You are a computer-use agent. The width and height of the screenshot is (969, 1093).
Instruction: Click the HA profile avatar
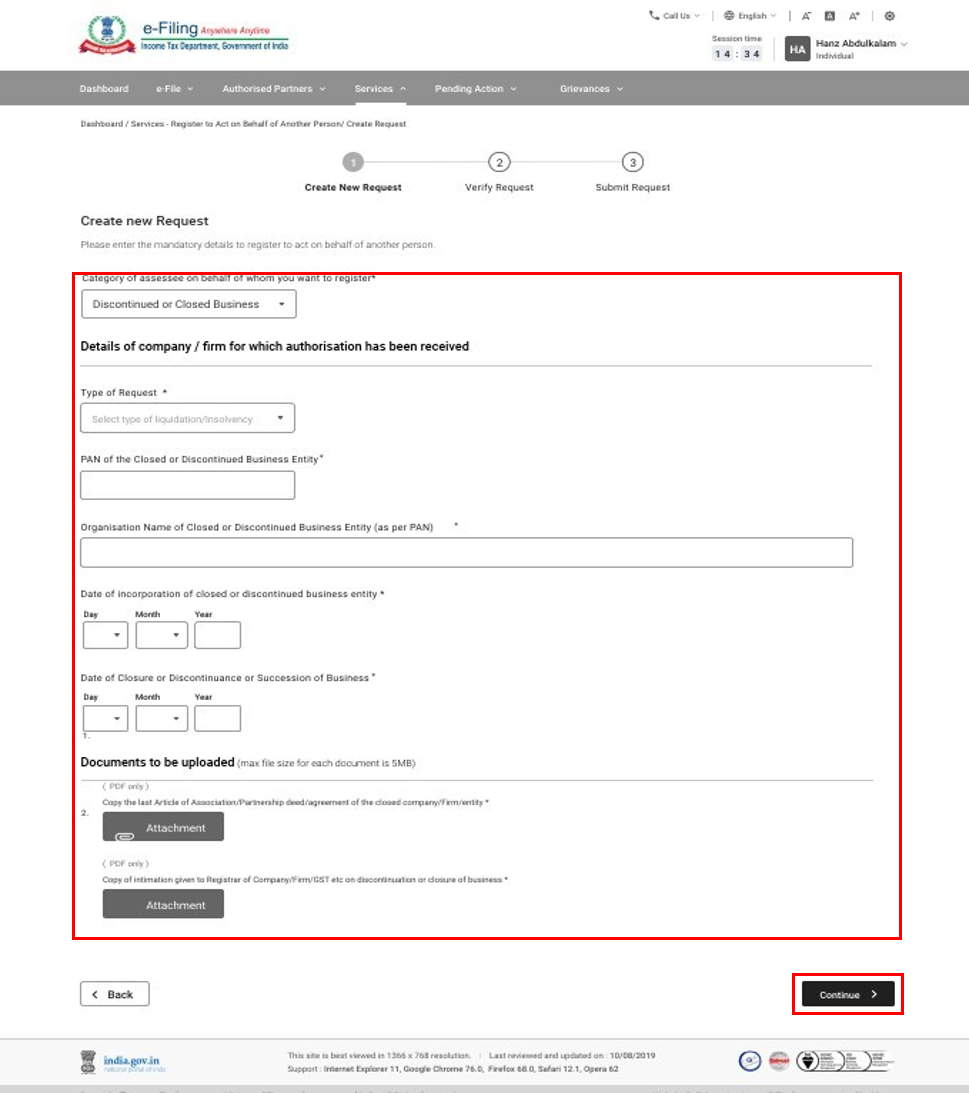click(797, 49)
